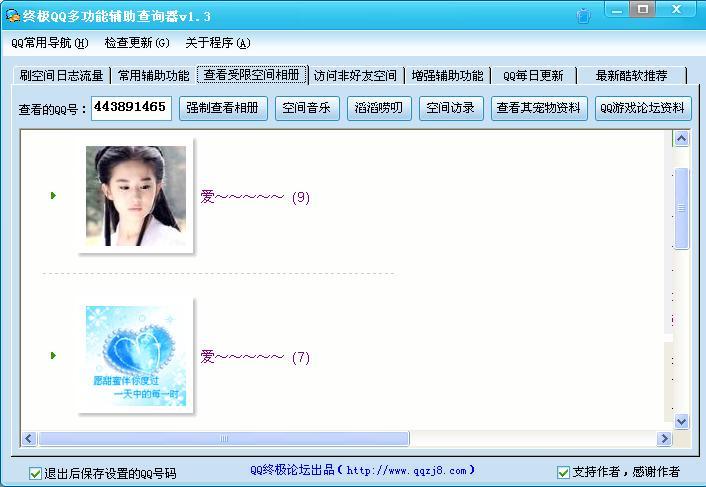The image size is (706, 487).
Task: Click green arrow beside album (9)
Action: (x=53, y=195)
